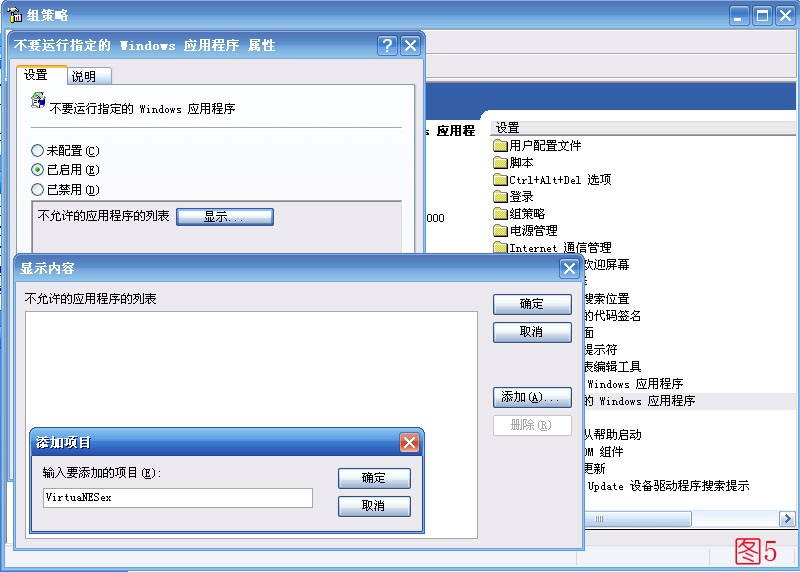Viewport: 800px width, 572px height.
Task: Switch to the 设置 tab
Action: click(x=37, y=76)
